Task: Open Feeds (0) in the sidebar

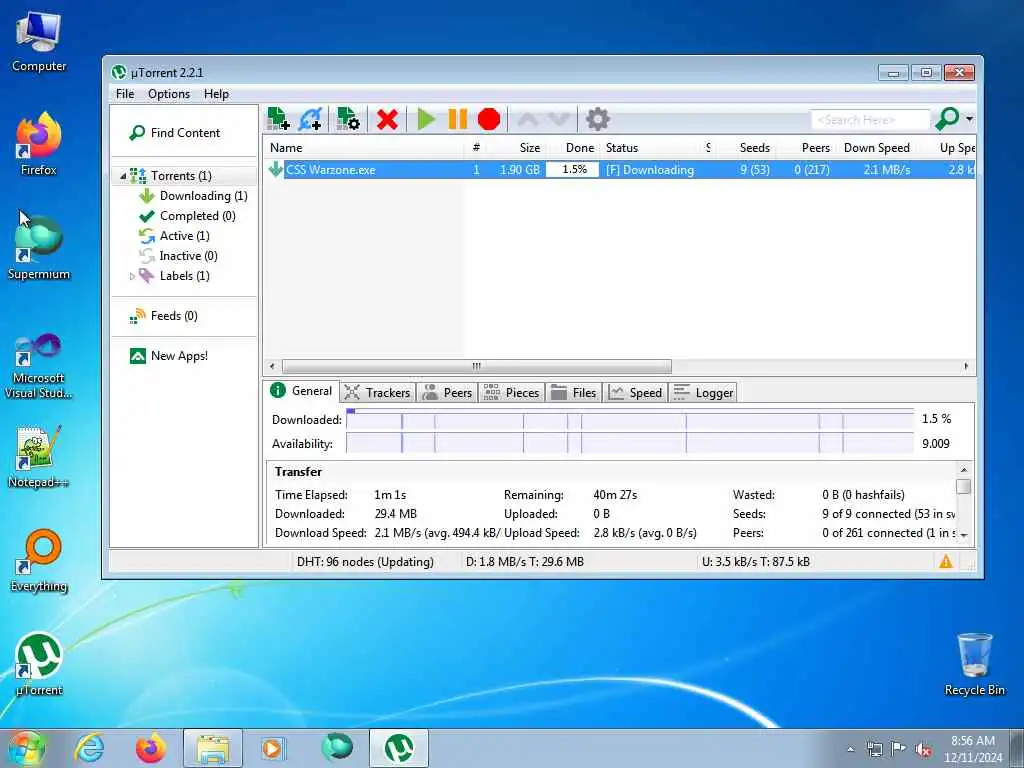Action: [x=164, y=316]
